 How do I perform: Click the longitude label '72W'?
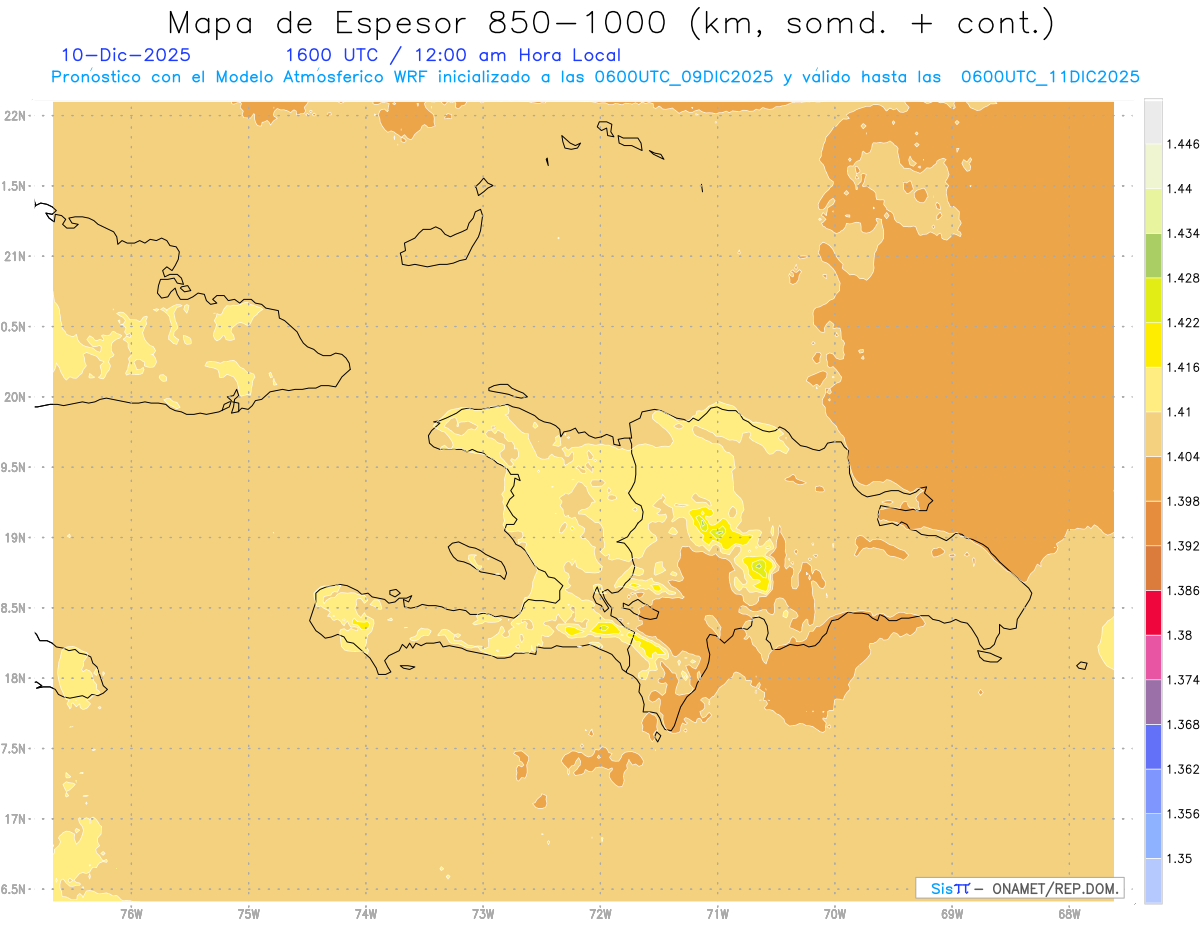601,913
